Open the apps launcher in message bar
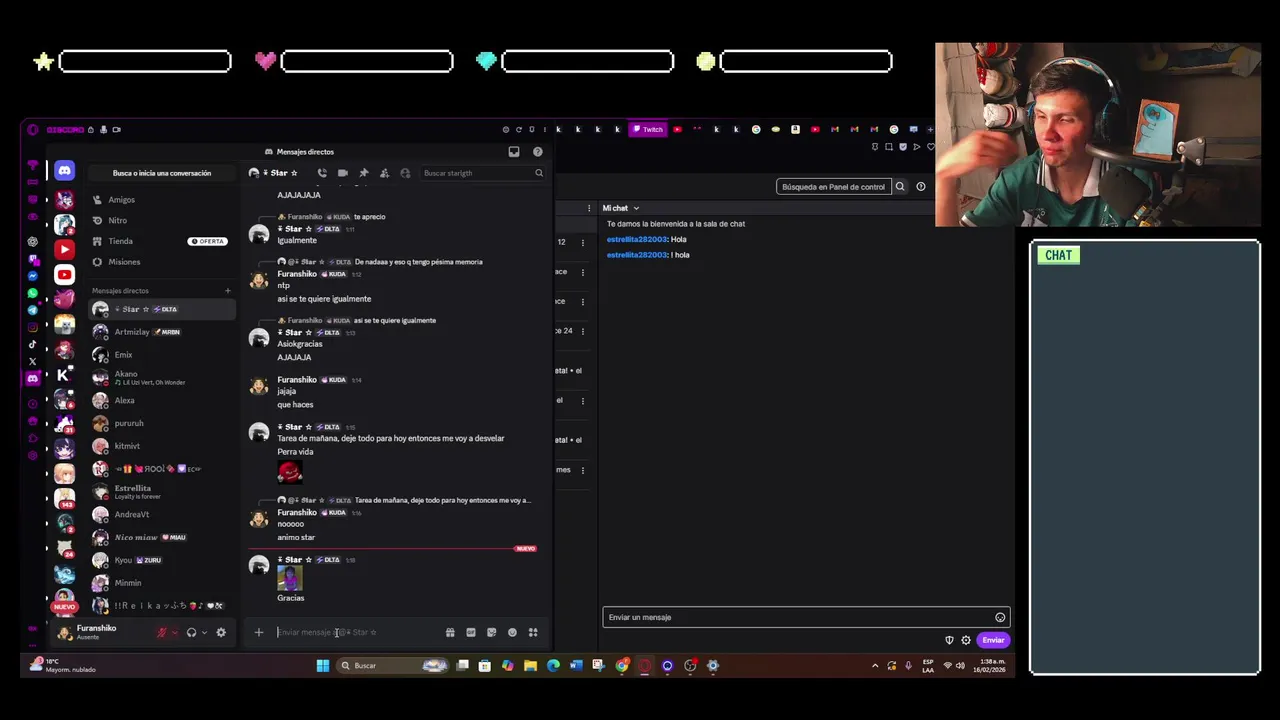This screenshot has height=720, width=1280. 533,632
